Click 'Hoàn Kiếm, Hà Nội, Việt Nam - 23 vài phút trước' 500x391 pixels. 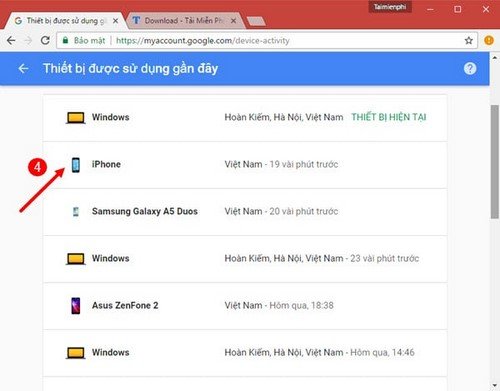(322, 258)
